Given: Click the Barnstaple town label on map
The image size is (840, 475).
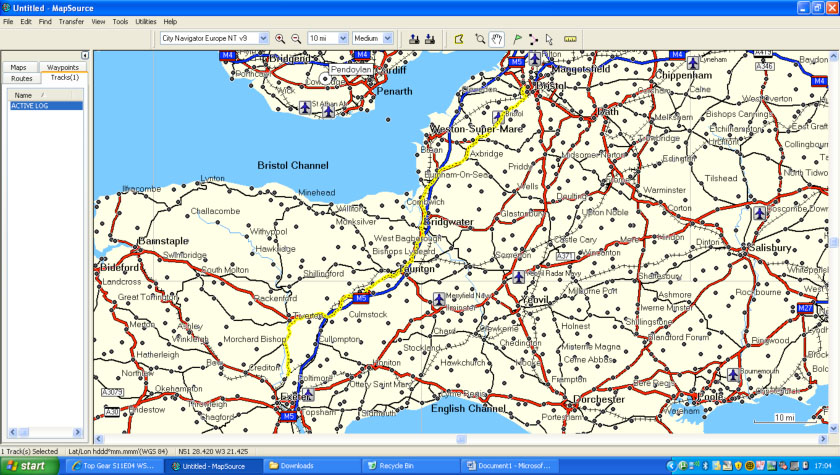Looking at the screenshot, I should point(163,241).
